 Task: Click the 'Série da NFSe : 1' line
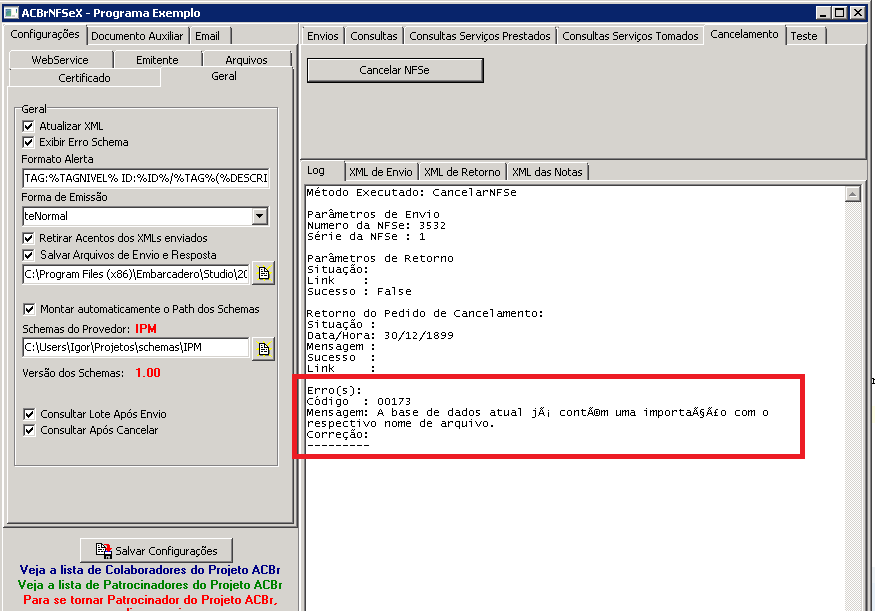pyautogui.click(x=366, y=237)
